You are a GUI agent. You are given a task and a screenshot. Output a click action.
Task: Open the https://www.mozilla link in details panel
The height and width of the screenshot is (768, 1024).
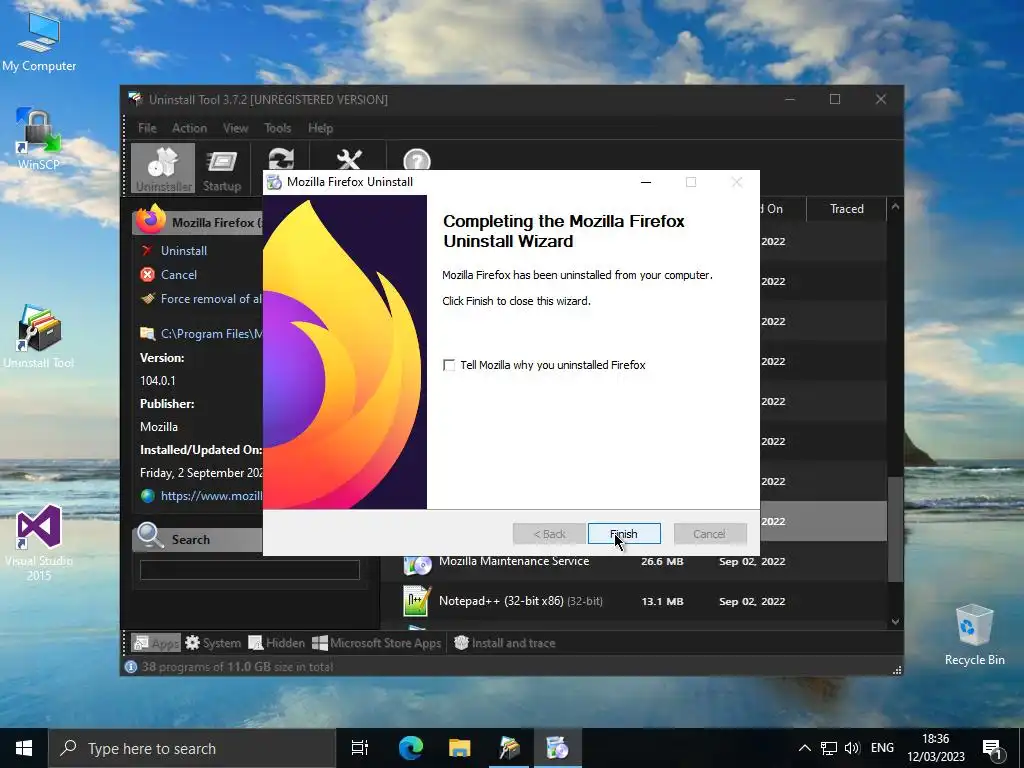(x=212, y=496)
